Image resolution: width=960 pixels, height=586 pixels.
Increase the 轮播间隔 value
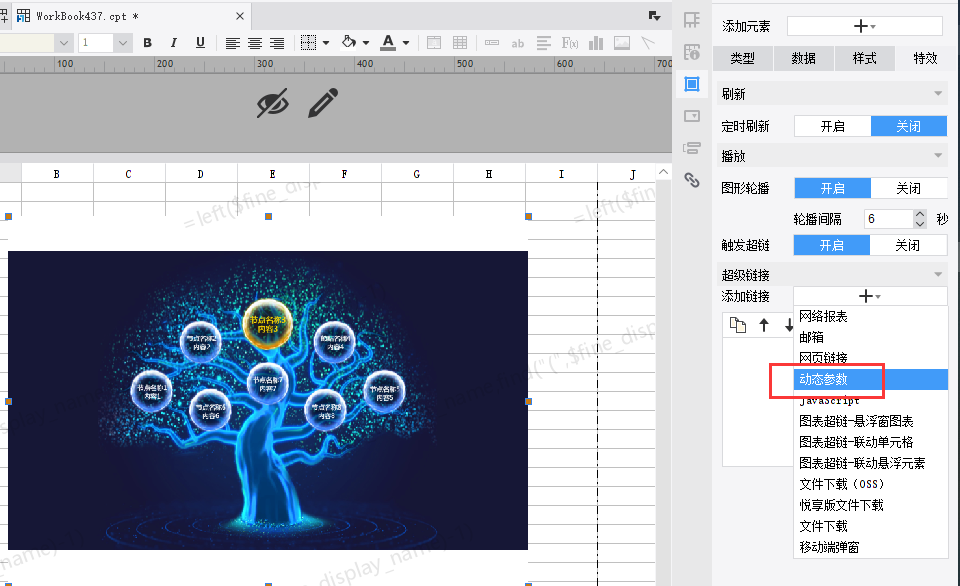[x=920, y=214]
